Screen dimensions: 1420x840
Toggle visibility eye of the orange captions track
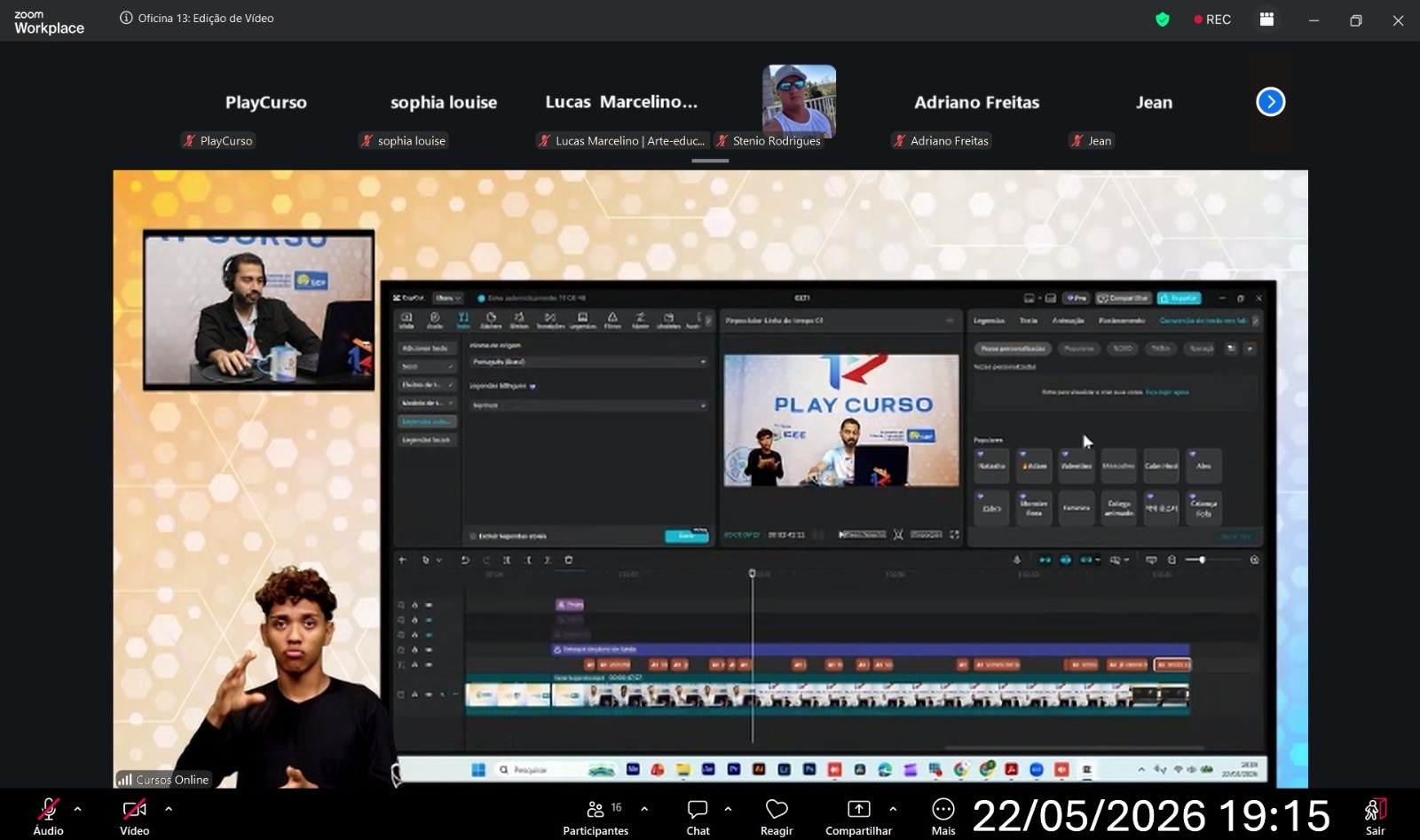pyautogui.click(x=429, y=664)
